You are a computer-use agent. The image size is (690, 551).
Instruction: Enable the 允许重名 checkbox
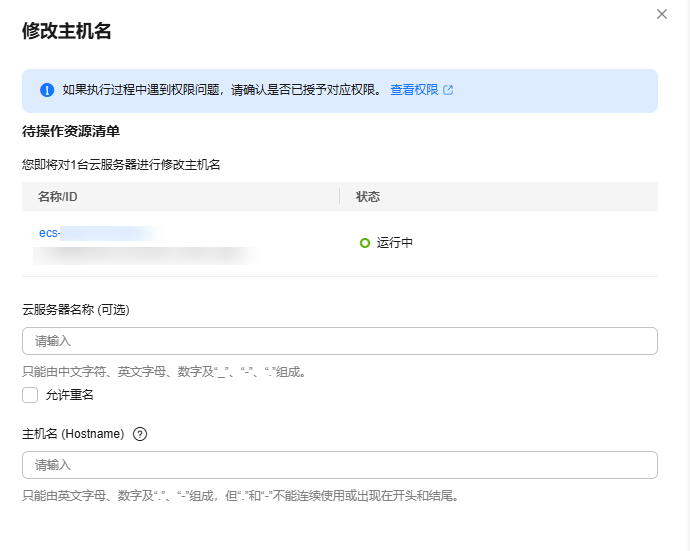[30, 395]
